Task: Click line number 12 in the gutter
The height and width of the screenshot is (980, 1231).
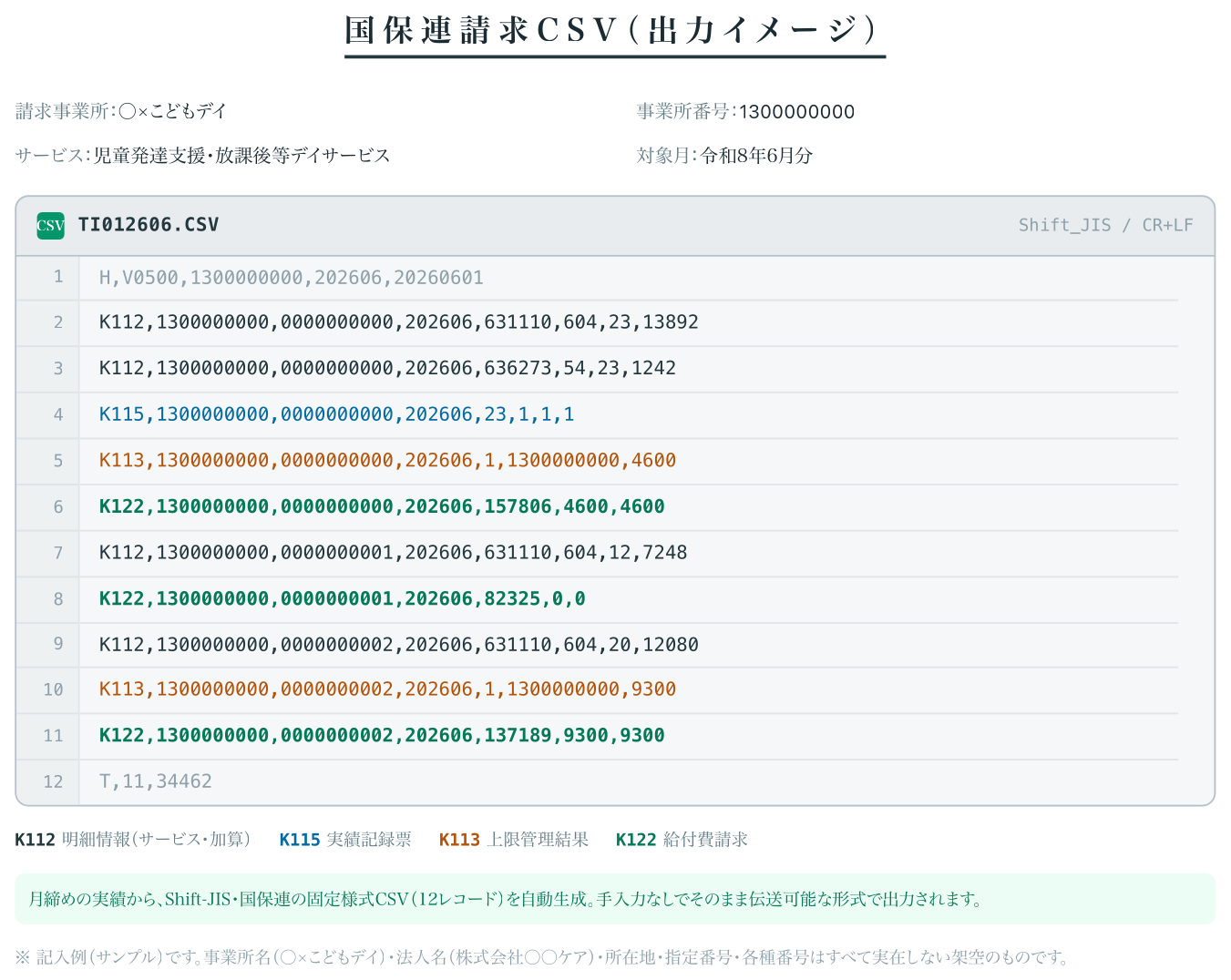Action: 53,781
